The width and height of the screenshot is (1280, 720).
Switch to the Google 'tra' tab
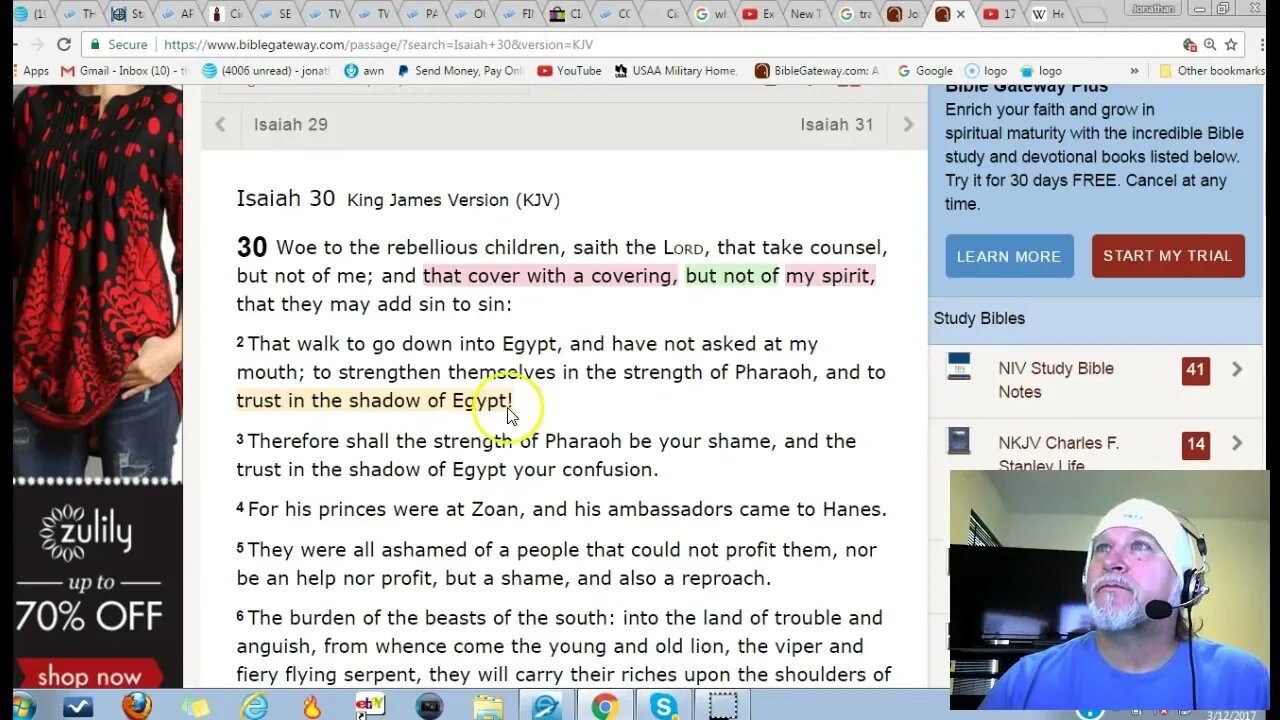point(855,14)
